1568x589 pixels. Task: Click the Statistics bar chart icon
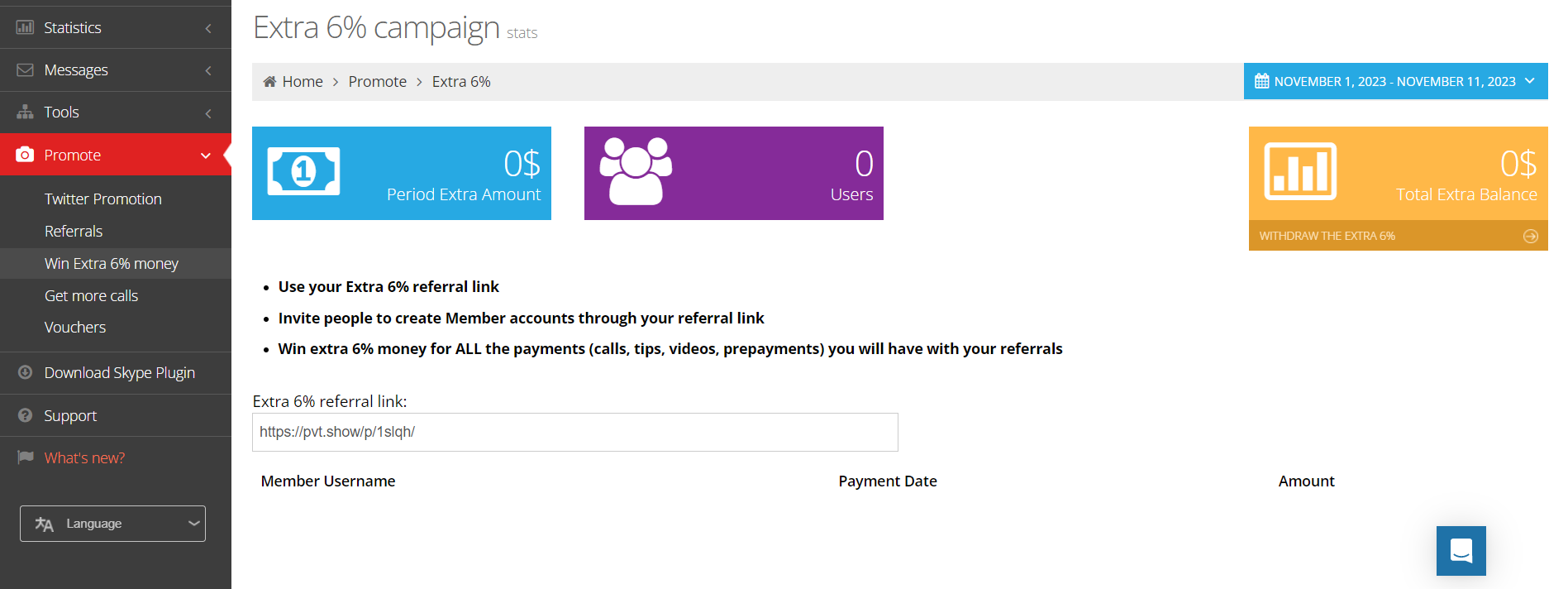point(25,27)
